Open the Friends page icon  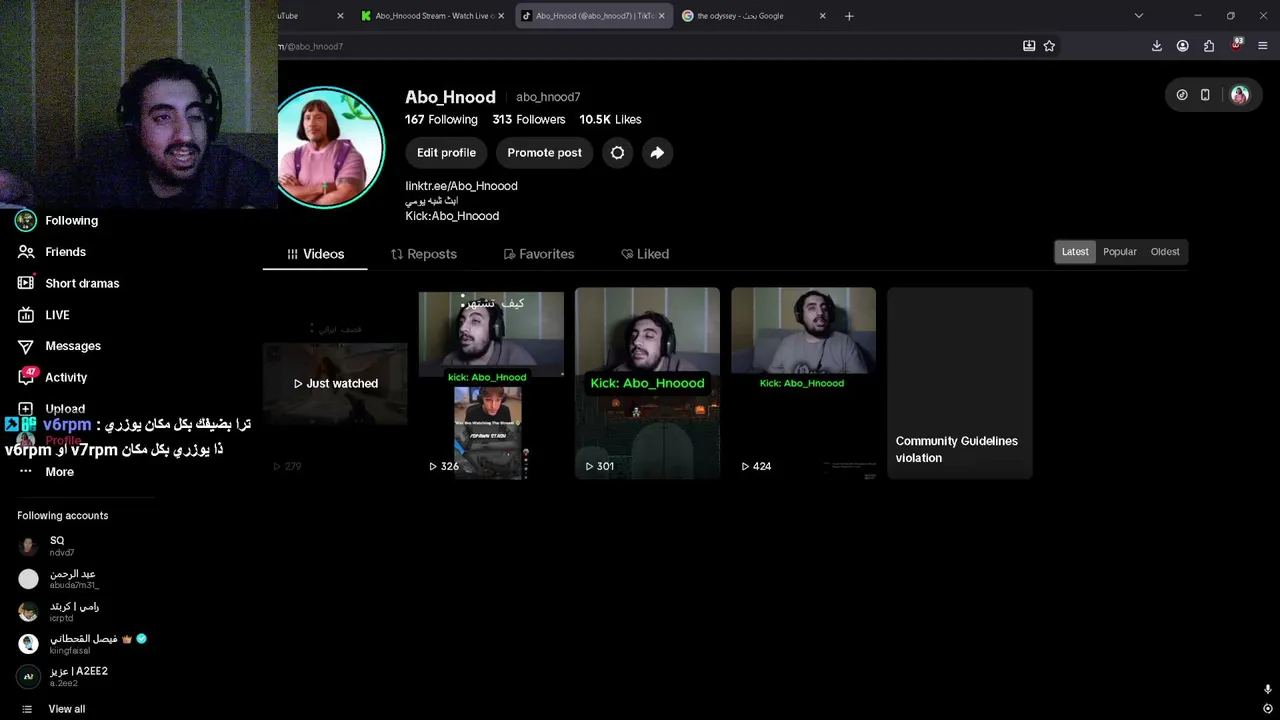(26, 252)
